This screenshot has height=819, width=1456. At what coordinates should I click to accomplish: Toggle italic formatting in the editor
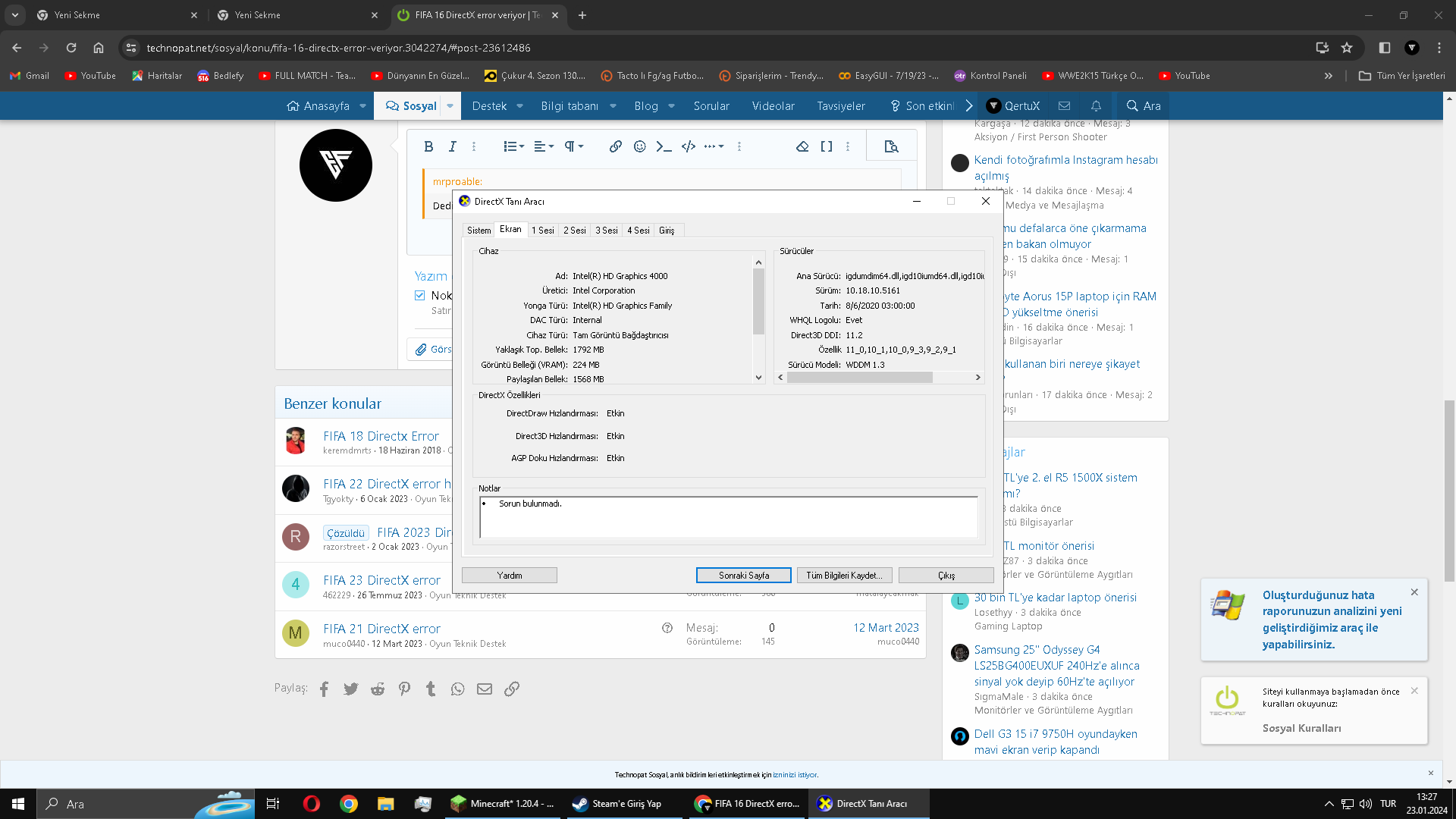pos(452,146)
